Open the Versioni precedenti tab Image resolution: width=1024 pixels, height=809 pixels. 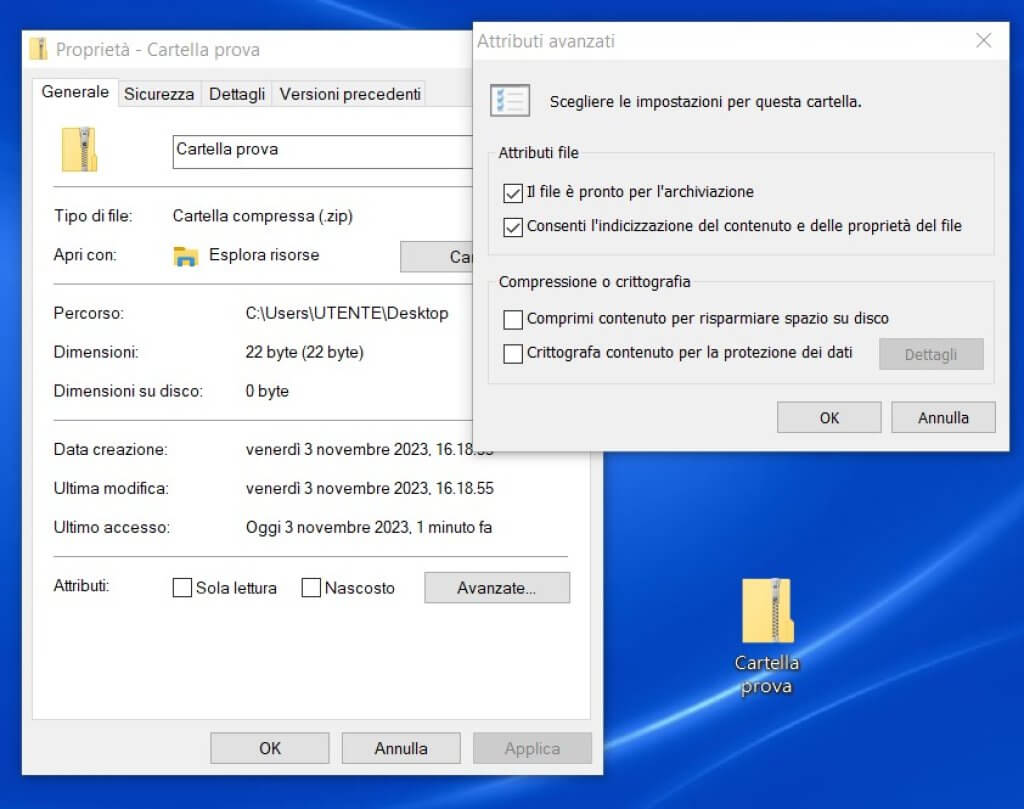coord(349,93)
